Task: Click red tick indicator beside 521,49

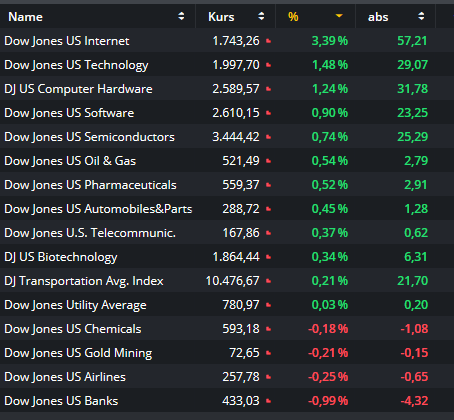Action: click(268, 161)
